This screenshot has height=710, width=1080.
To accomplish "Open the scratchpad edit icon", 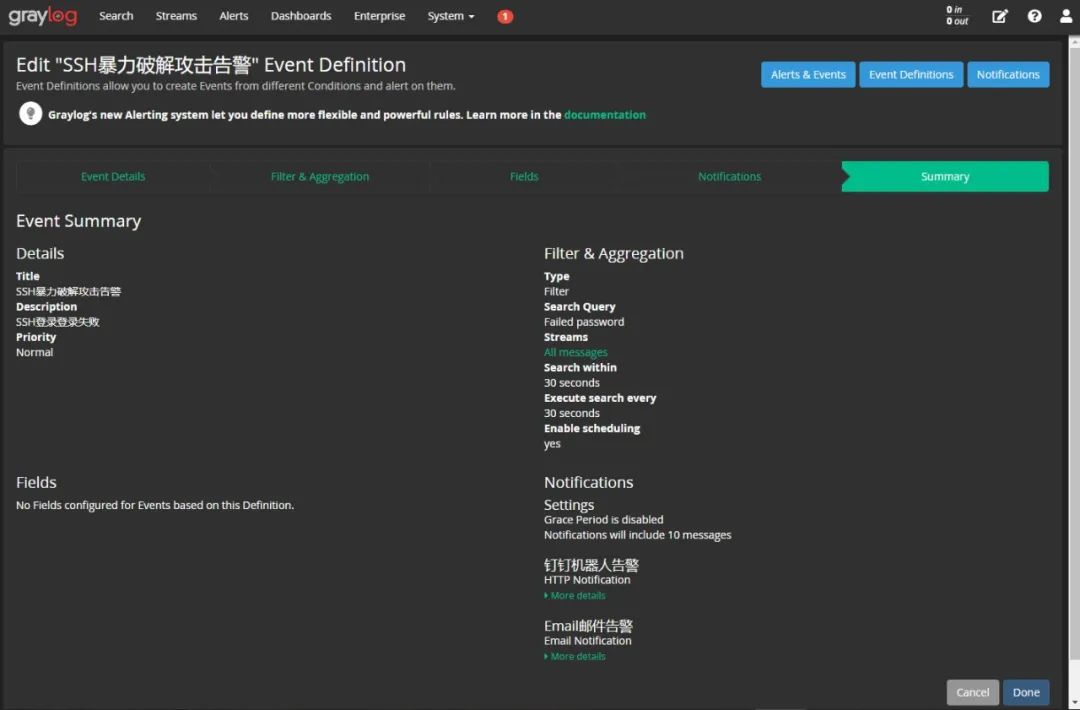I will [999, 16].
